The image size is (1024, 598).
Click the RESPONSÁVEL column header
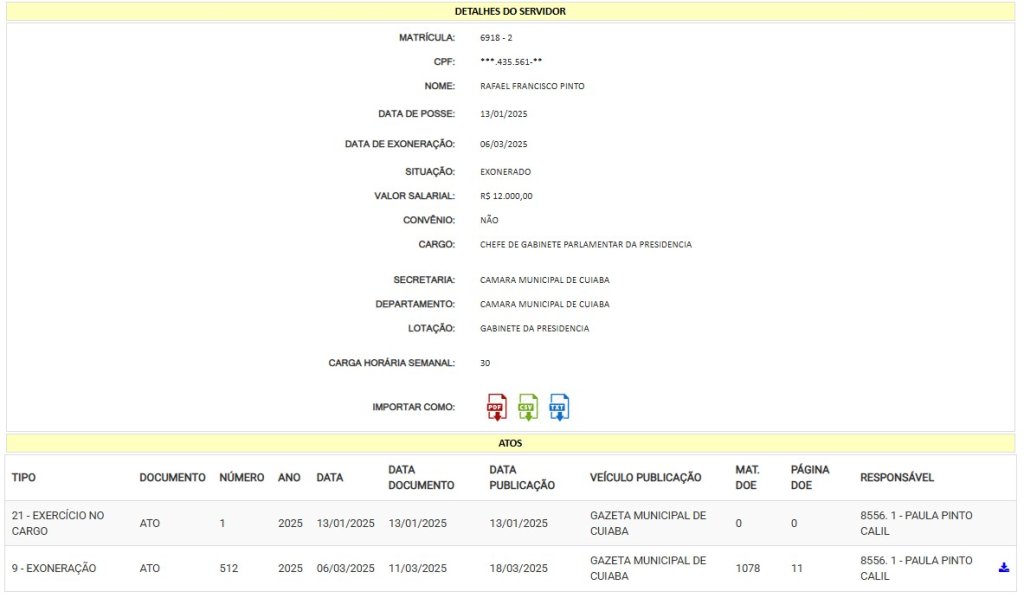[x=897, y=477]
